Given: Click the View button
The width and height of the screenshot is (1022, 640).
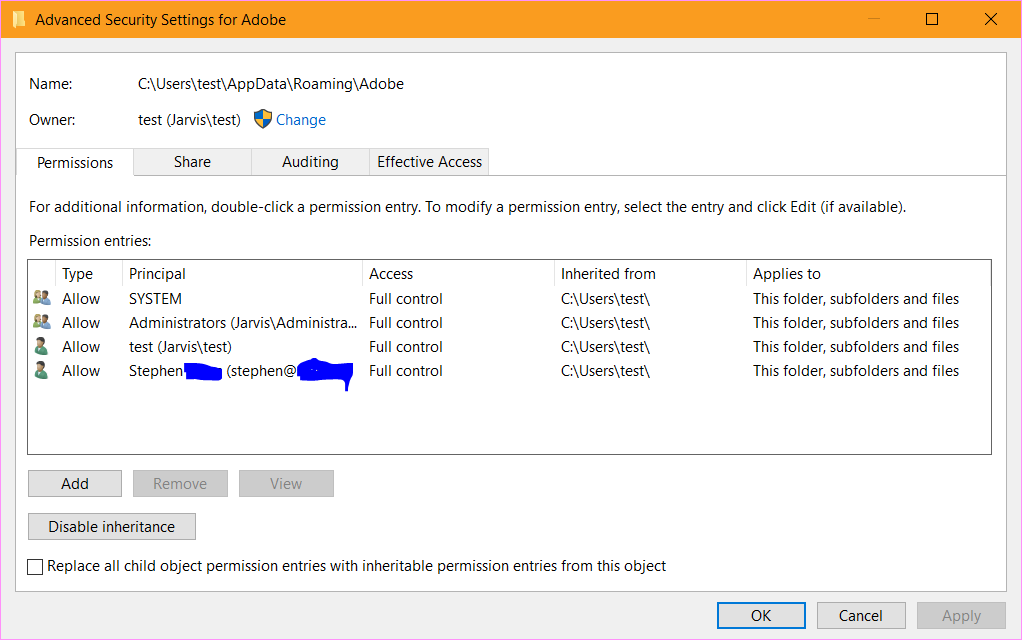Looking at the screenshot, I should (x=286, y=483).
